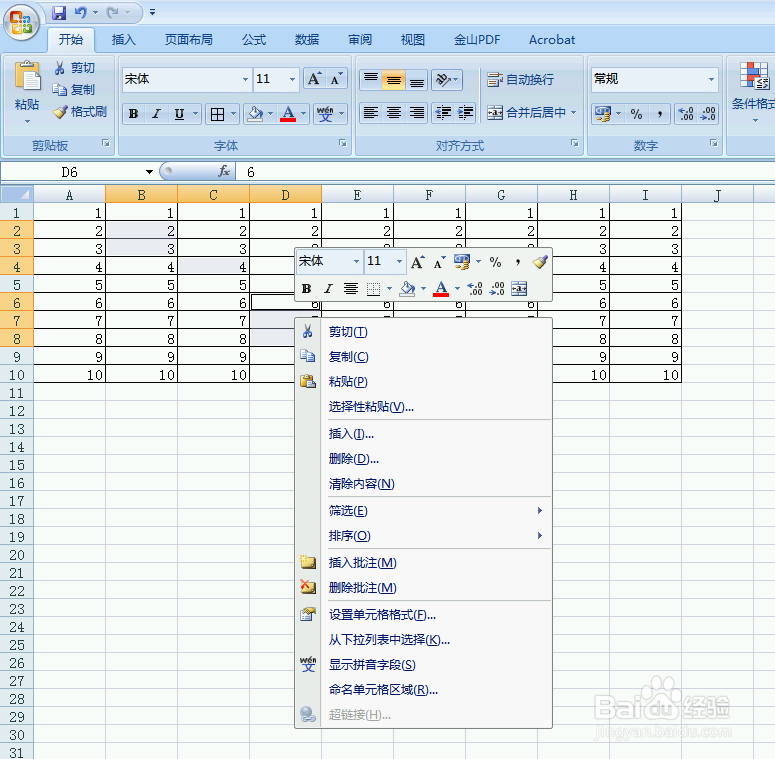Open 字体 group dialog launcher

point(343,143)
